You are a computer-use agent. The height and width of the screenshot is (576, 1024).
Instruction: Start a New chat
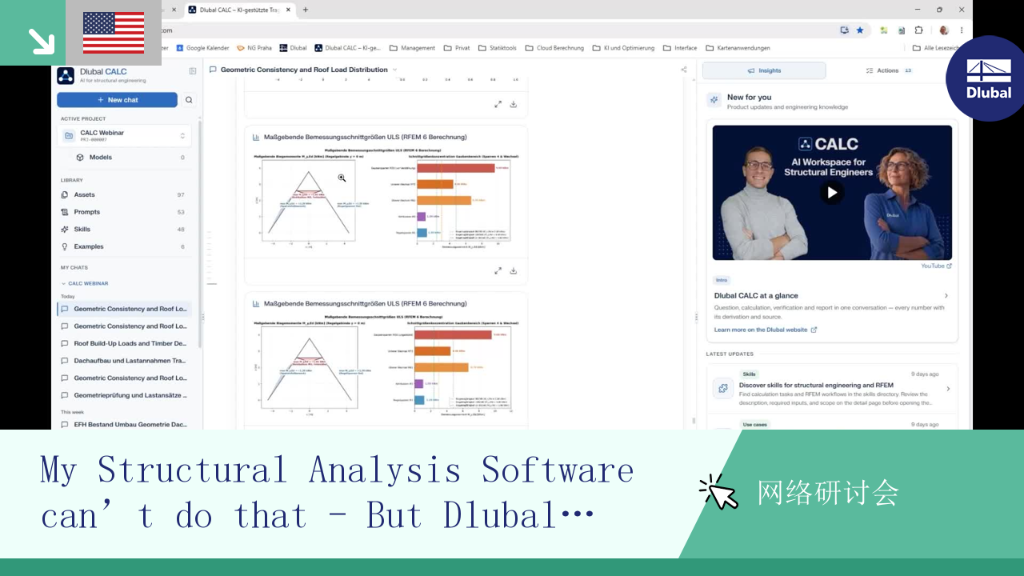point(117,100)
